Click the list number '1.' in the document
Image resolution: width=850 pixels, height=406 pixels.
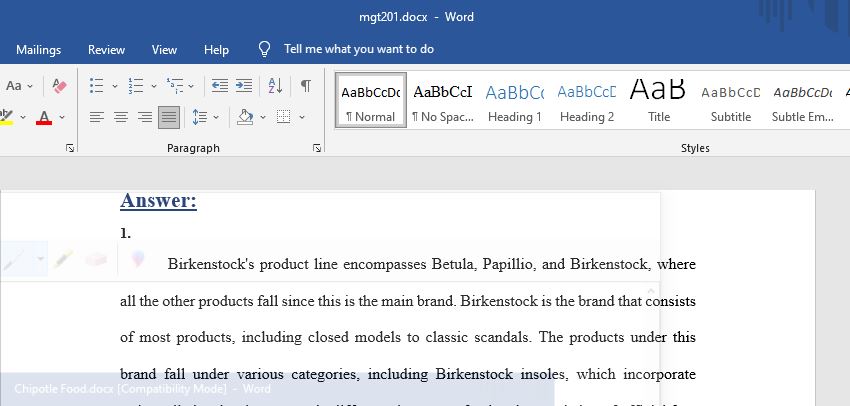click(x=125, y=233)
